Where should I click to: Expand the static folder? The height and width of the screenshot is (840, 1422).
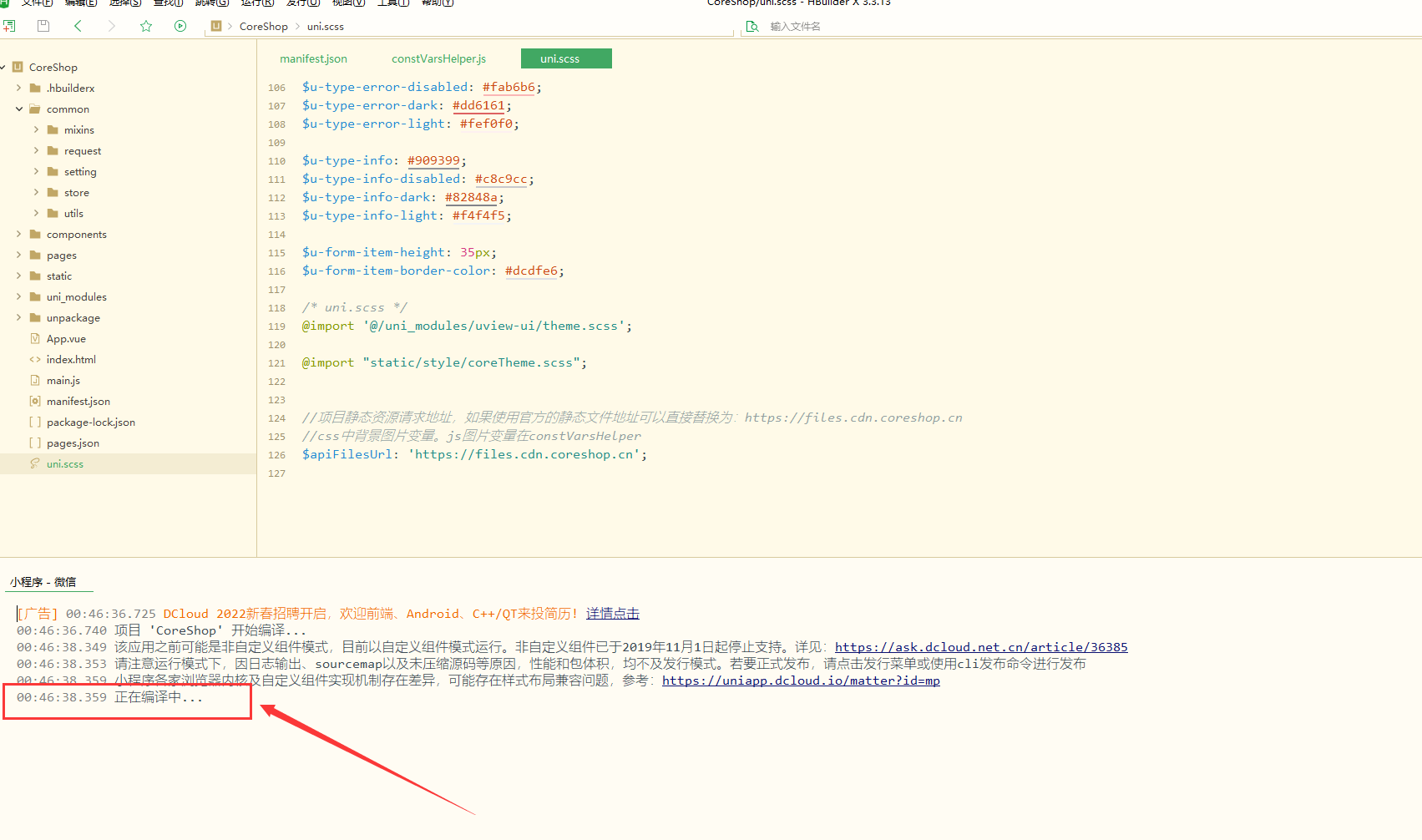tap(18, 276)
